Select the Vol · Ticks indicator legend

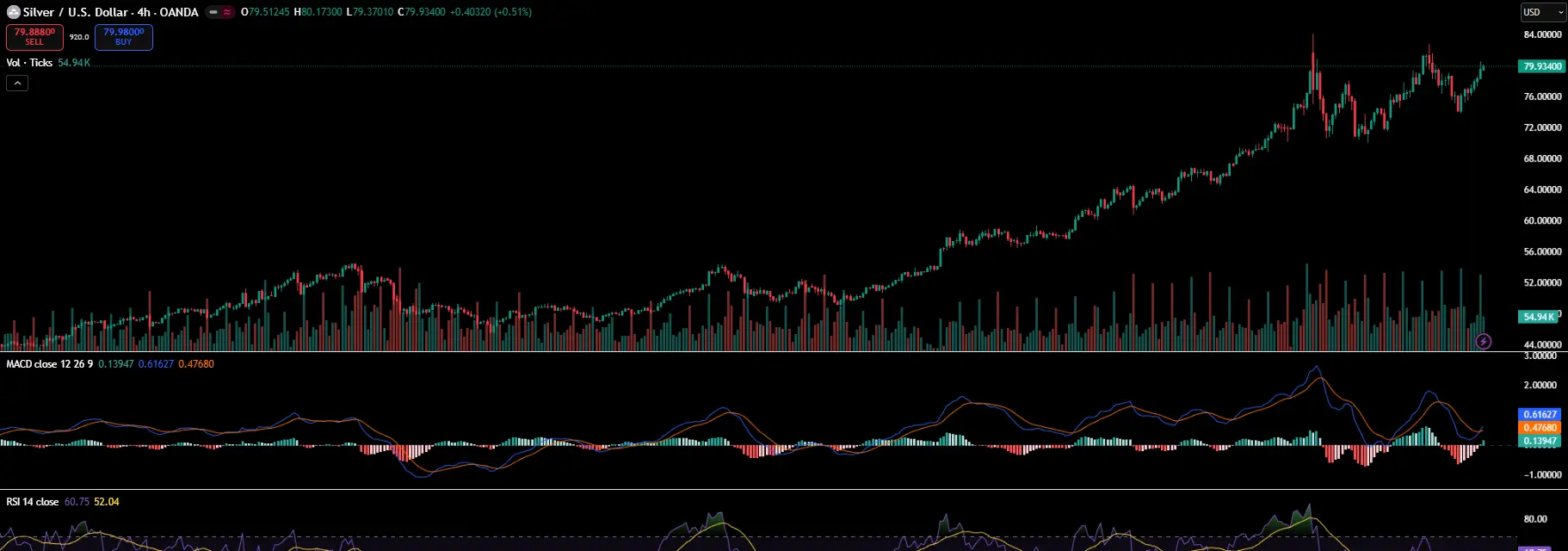(x=29, y=63)
